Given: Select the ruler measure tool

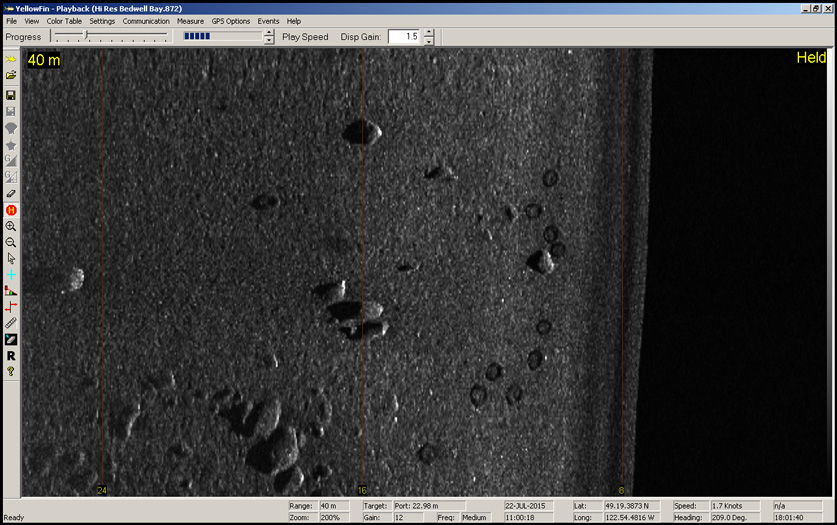Looking at the screenshot, I should (x=11, y=323).
